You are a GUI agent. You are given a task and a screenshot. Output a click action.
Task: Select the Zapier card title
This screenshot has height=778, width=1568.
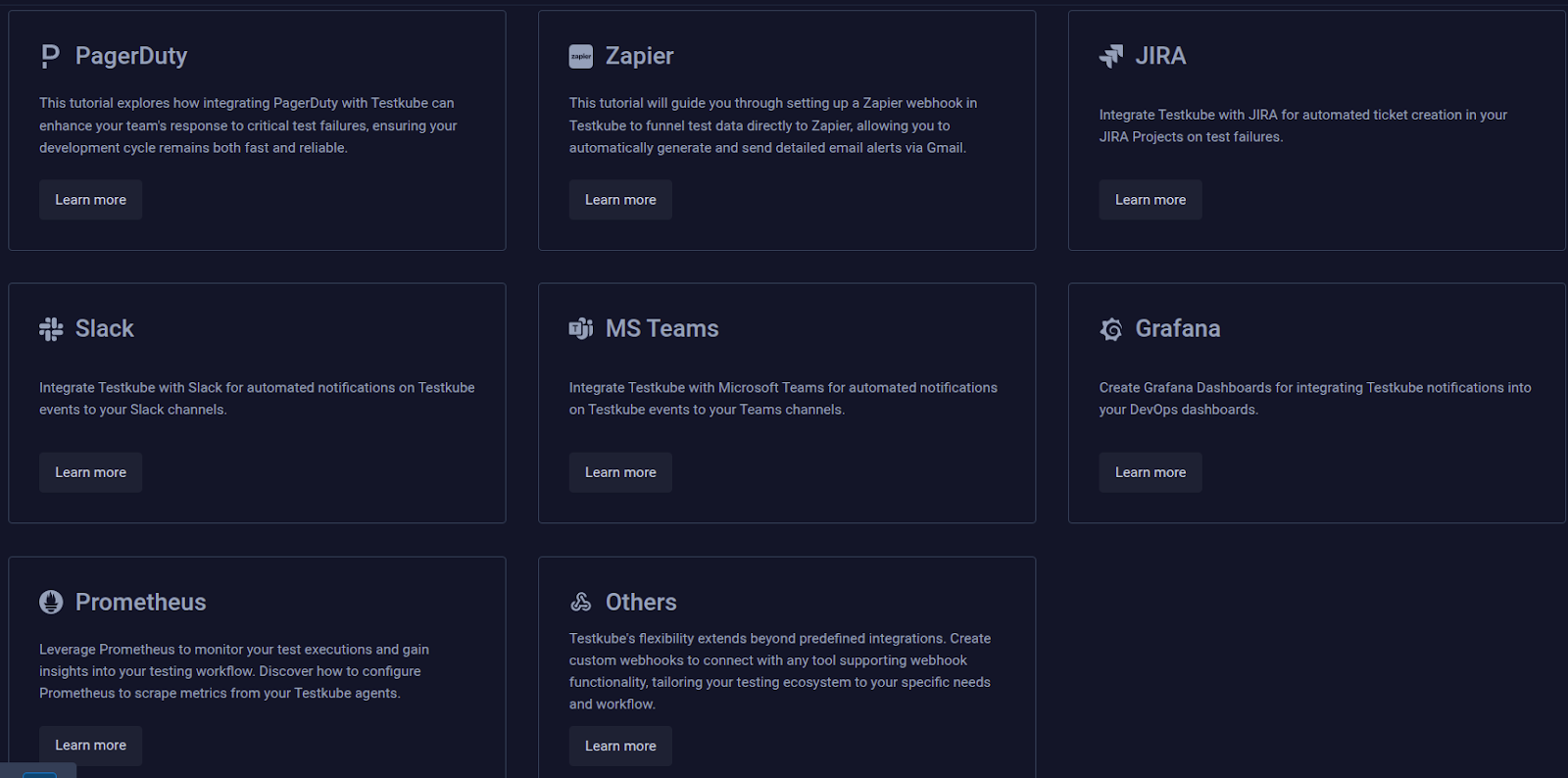(x=639, y=57)
